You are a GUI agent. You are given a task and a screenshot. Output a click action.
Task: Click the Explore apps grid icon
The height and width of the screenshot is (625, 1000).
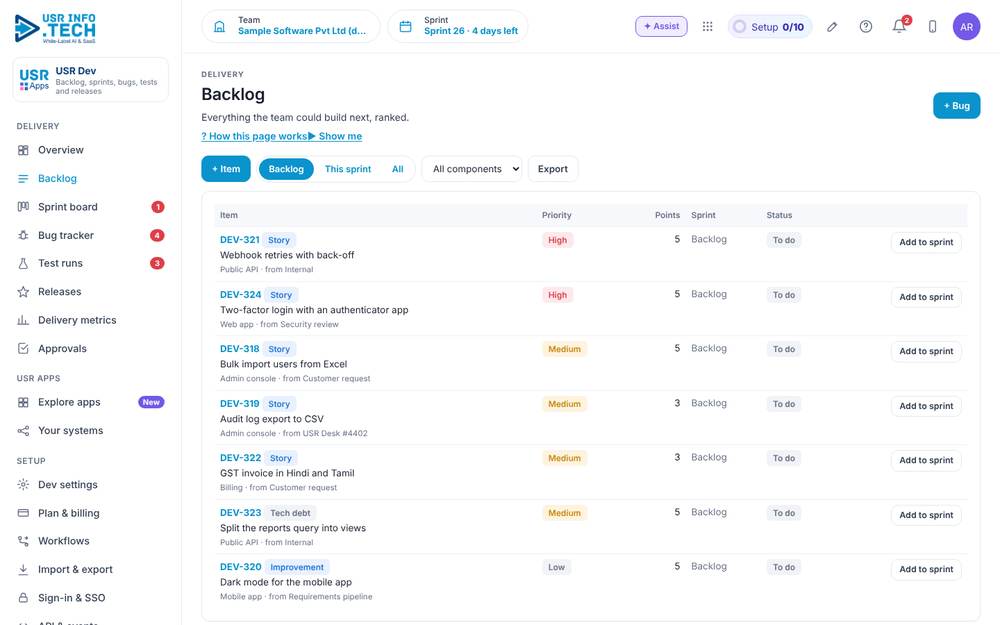(x=23, y=402)
